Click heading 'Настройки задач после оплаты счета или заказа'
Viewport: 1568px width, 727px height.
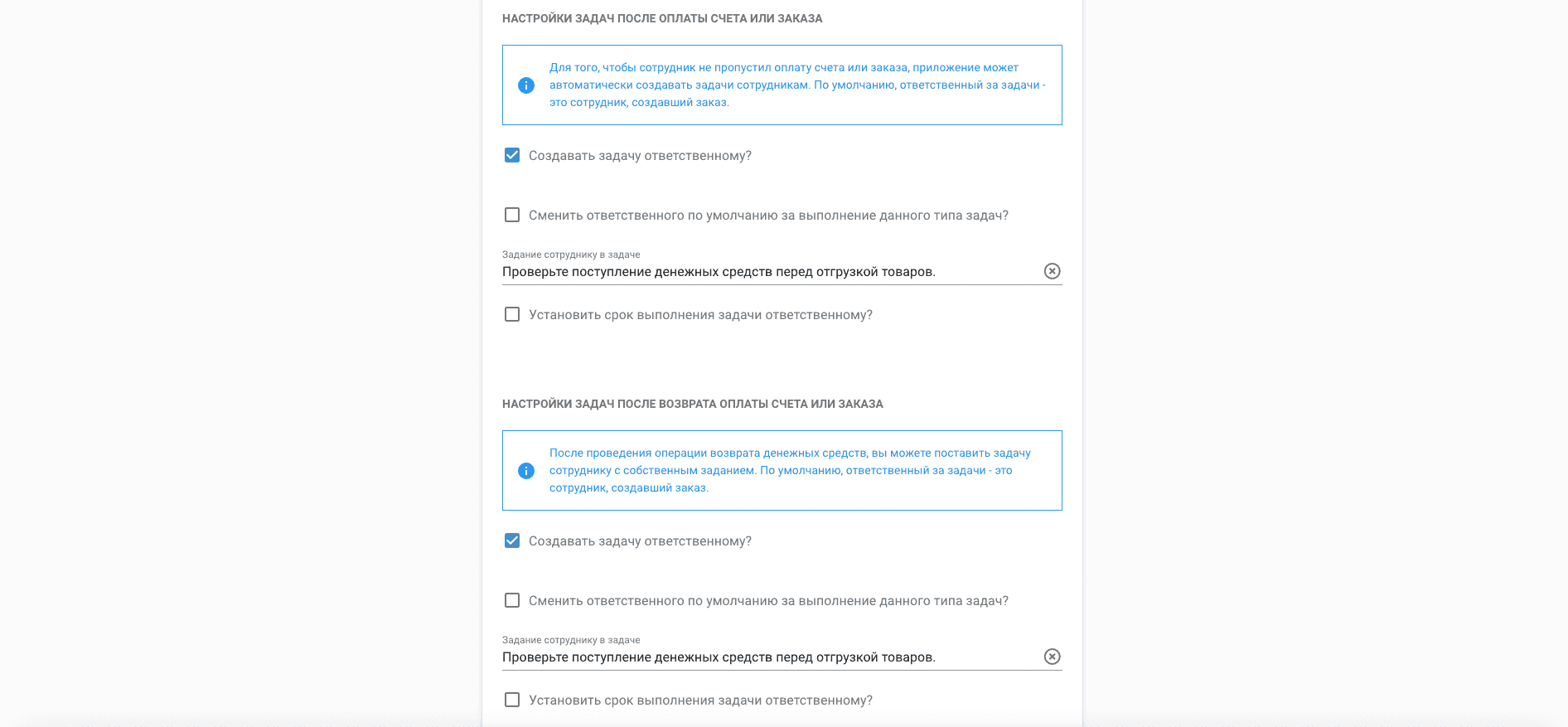(x=662, y=18)
